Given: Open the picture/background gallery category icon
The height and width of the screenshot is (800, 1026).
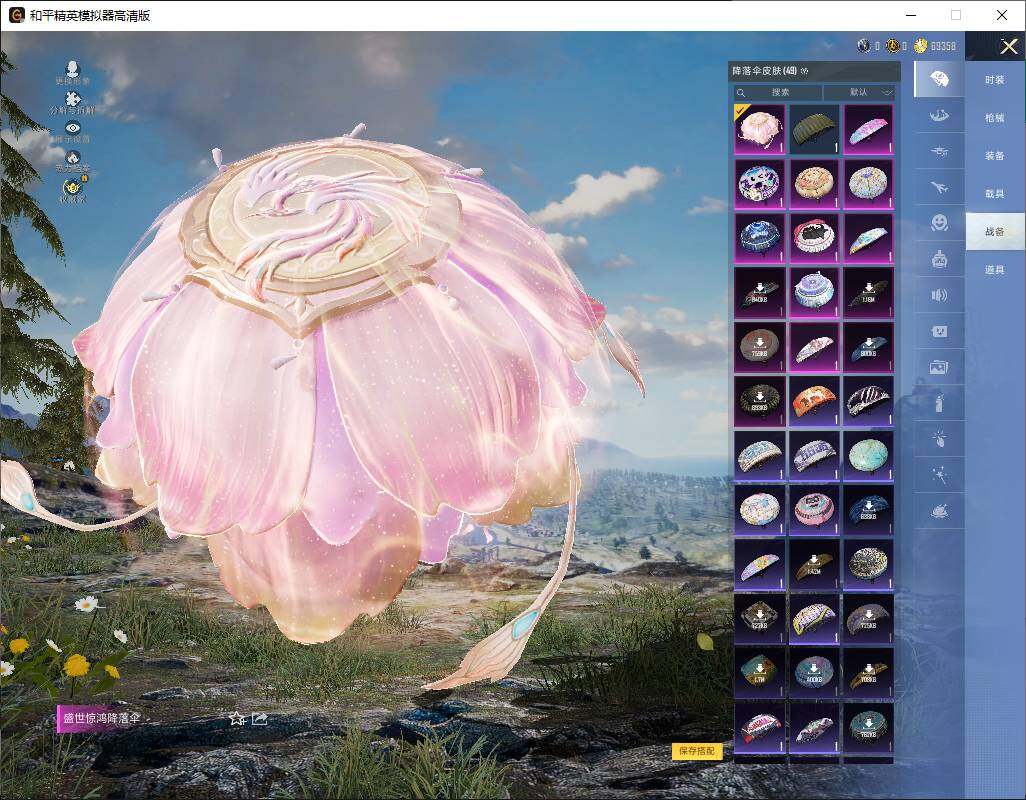Looking at the screenshot, I should click(x=939, y=367).
